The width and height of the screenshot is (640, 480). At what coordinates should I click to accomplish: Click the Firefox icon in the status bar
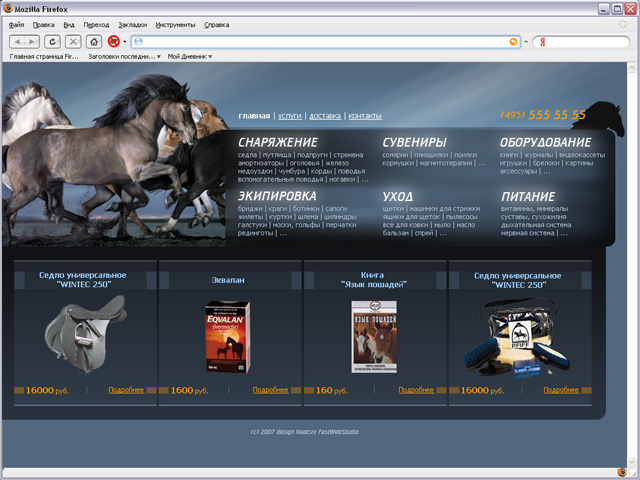[622, 472]
